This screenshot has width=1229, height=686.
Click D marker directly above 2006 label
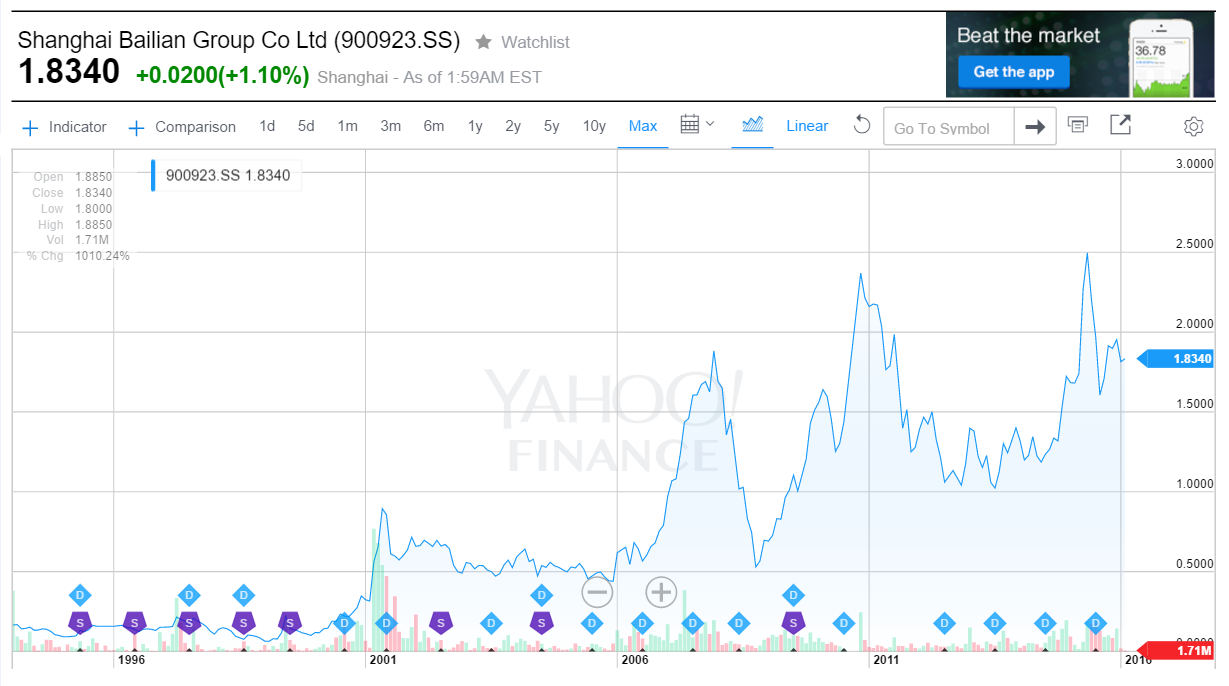[x=641, y=623]
